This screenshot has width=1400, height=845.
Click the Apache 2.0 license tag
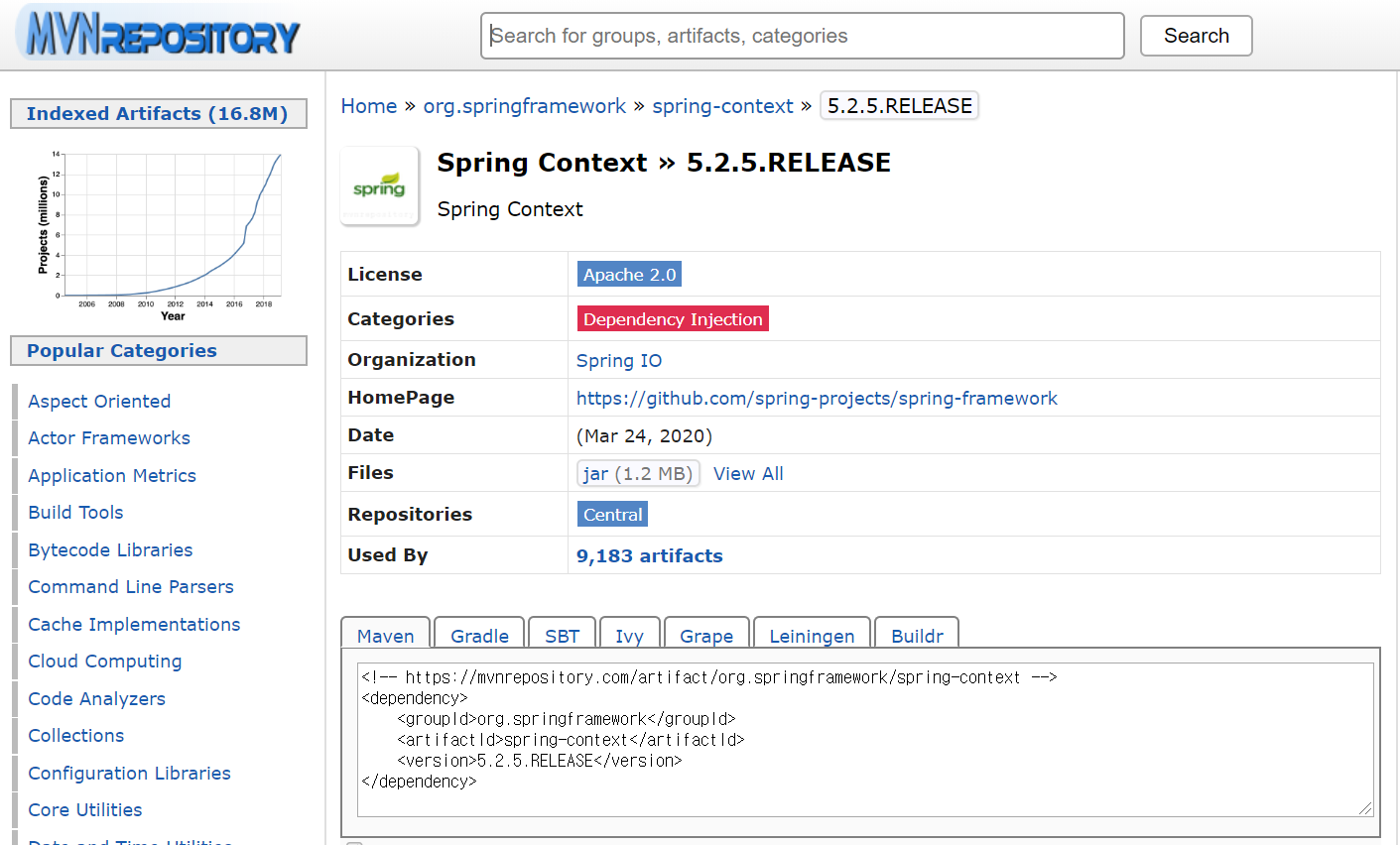629,275
